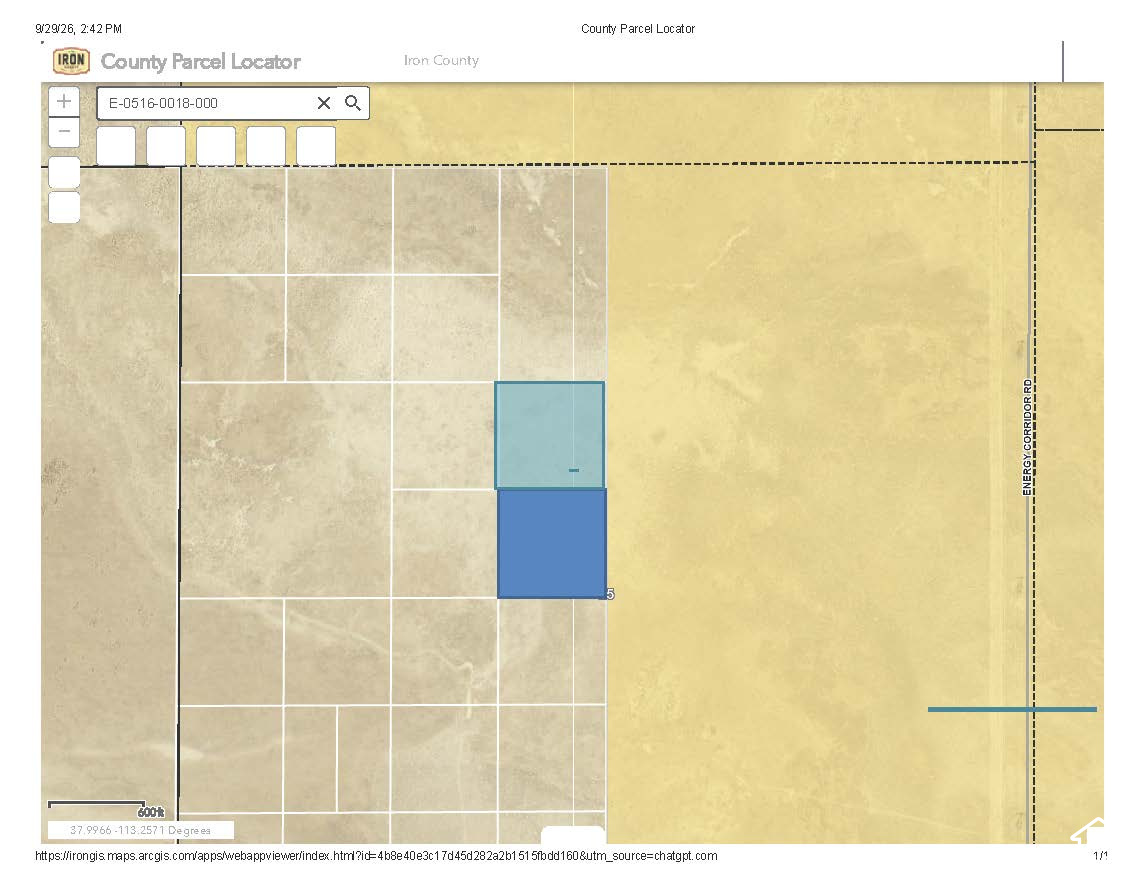
Task: Click the 37.9966 -113.2571 coordinate readout
Action: (140, 830)
